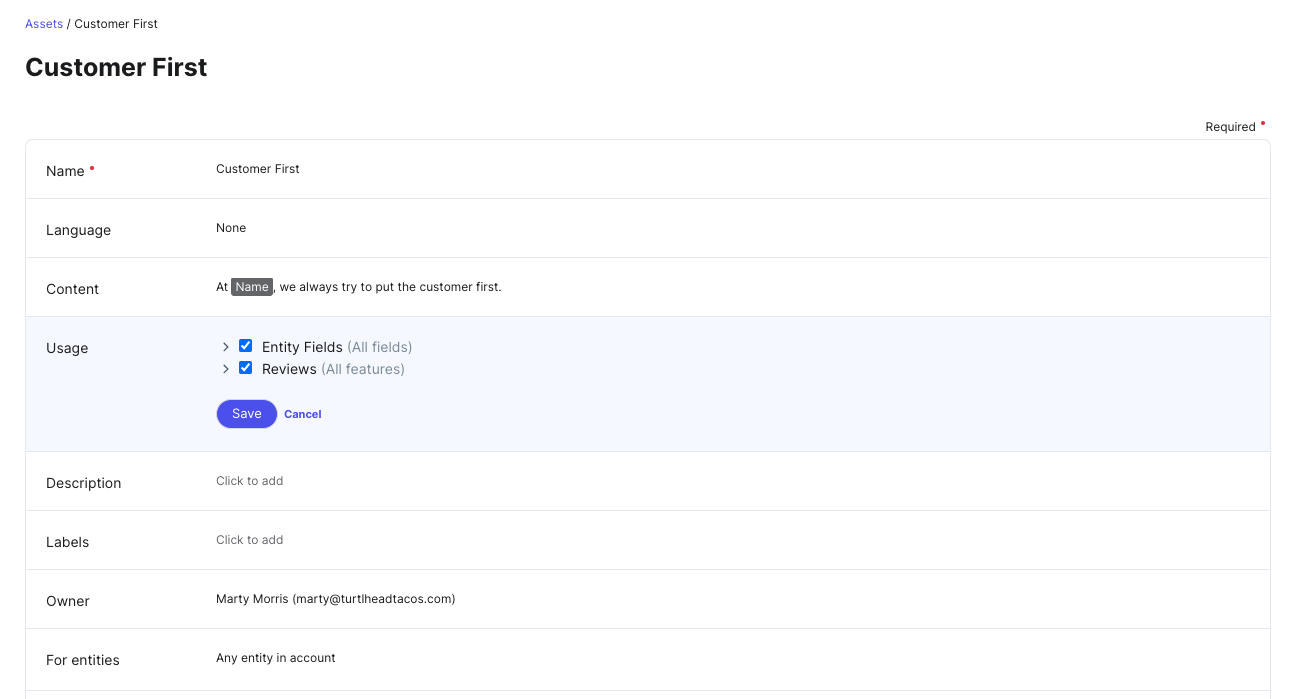Select the Entity Fields label text
1293x699 pixels.
302,347
